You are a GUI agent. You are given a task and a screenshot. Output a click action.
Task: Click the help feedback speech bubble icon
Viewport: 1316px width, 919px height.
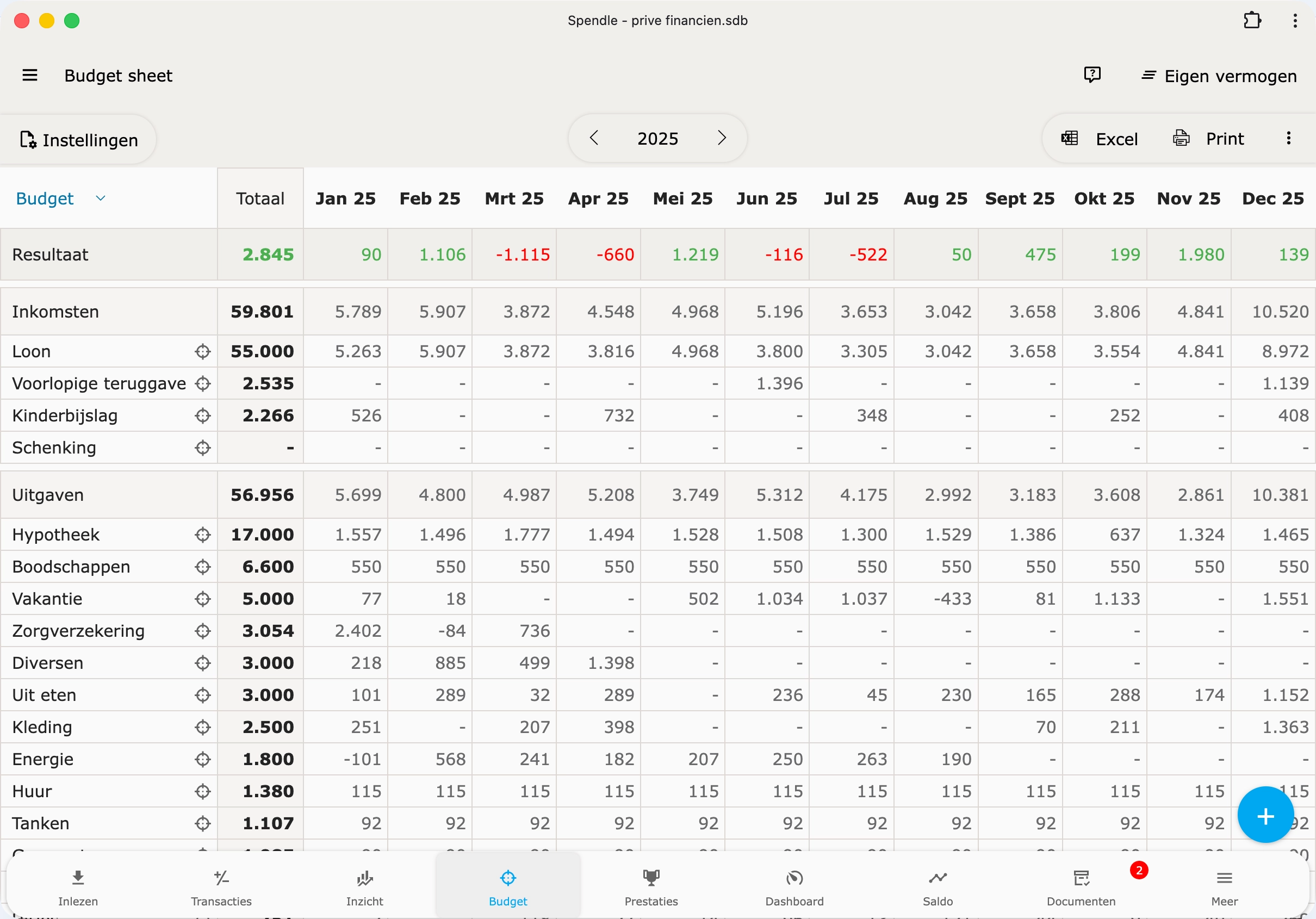point(1092,74)
